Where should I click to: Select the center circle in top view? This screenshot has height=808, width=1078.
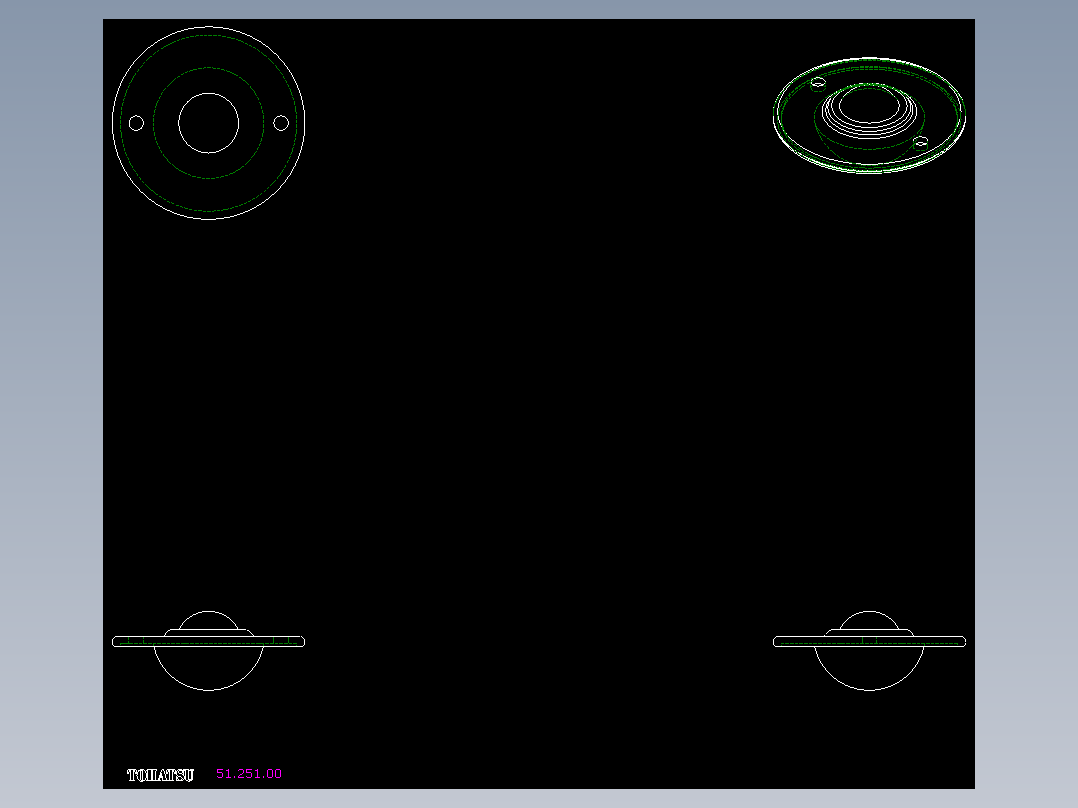(x=208, y=123)
